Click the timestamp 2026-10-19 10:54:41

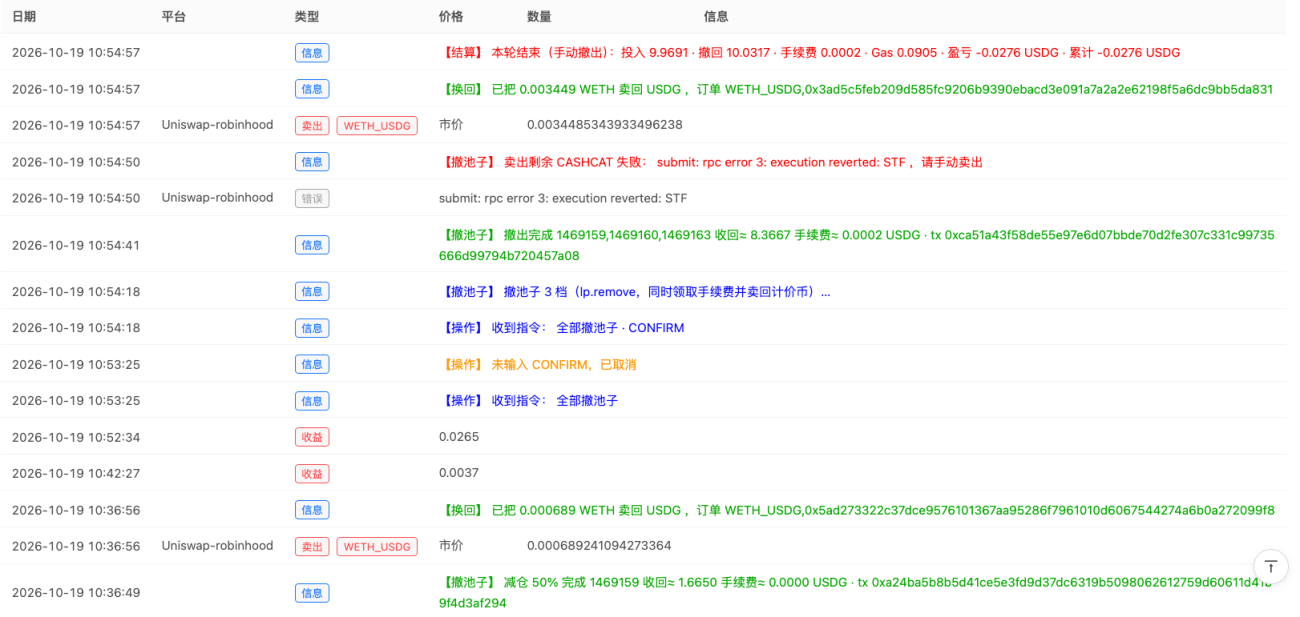click(76, 245)
